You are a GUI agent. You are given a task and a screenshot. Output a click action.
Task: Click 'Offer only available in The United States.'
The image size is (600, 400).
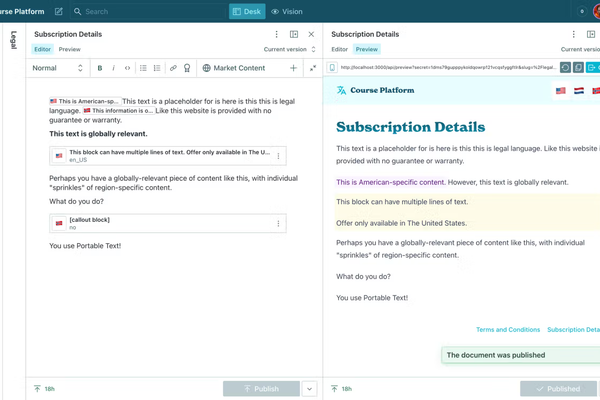click(x=401, y=223)
